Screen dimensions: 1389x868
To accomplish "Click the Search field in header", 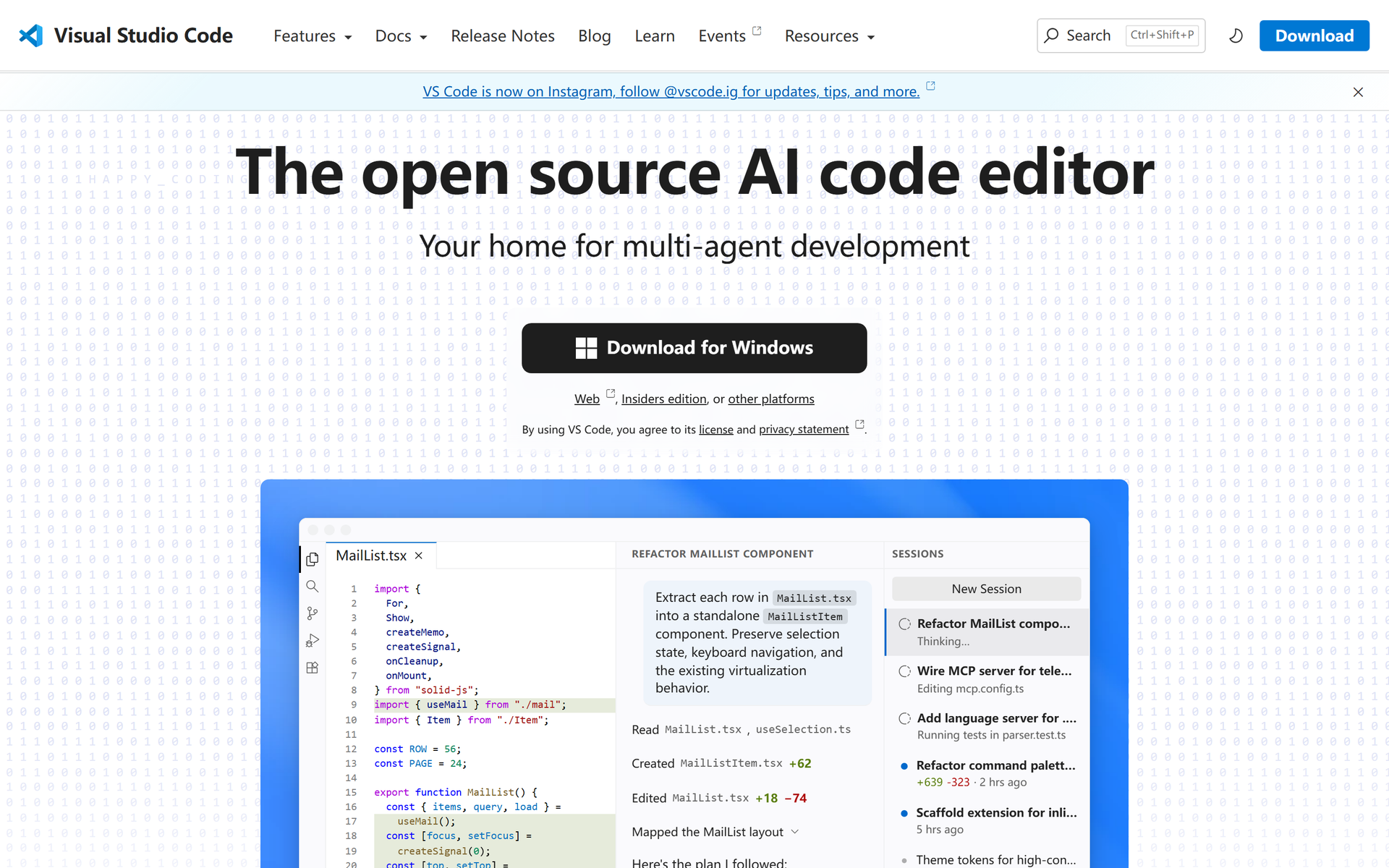I will tap(1121, 35).
